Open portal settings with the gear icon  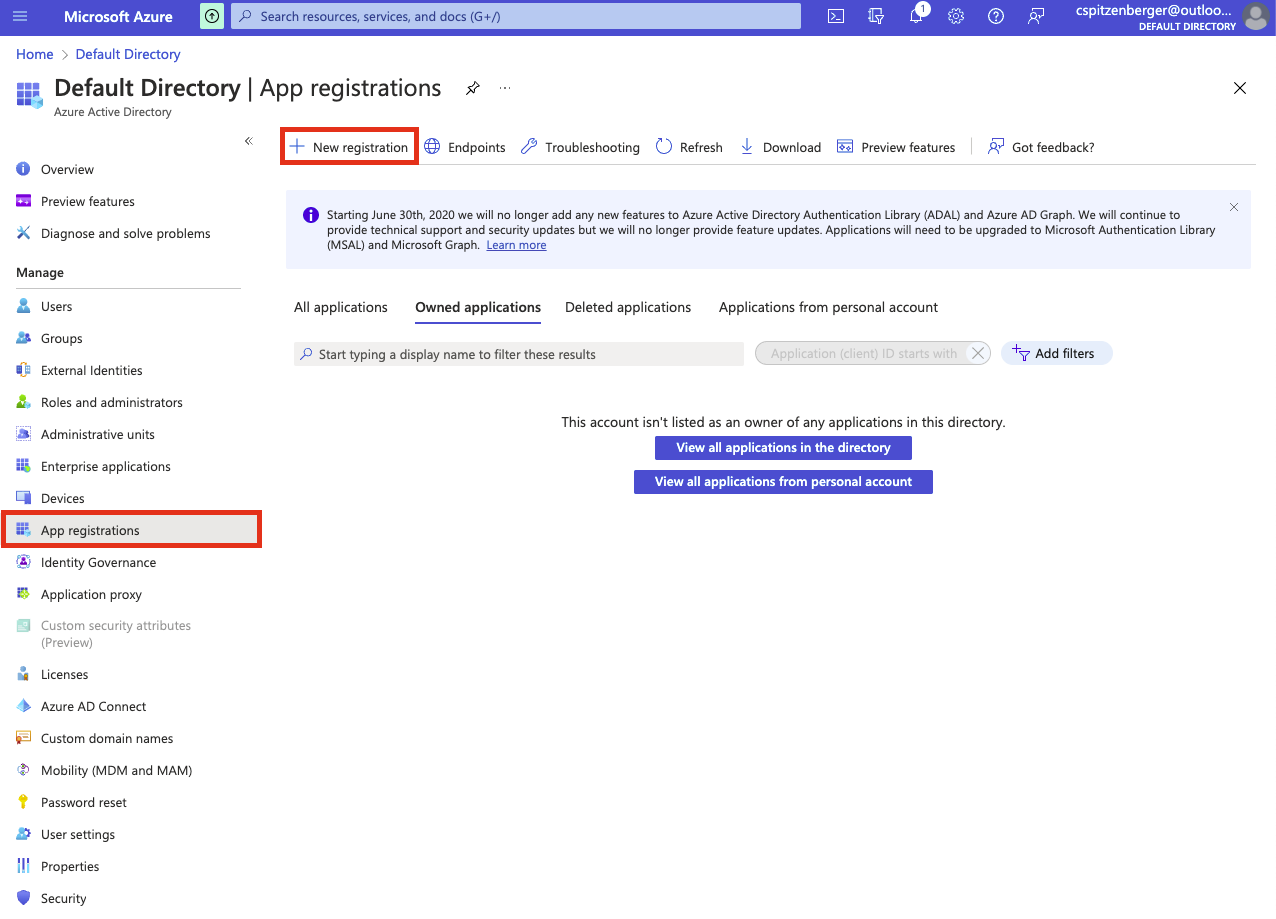pyautogui.click(x=955, y=16)
